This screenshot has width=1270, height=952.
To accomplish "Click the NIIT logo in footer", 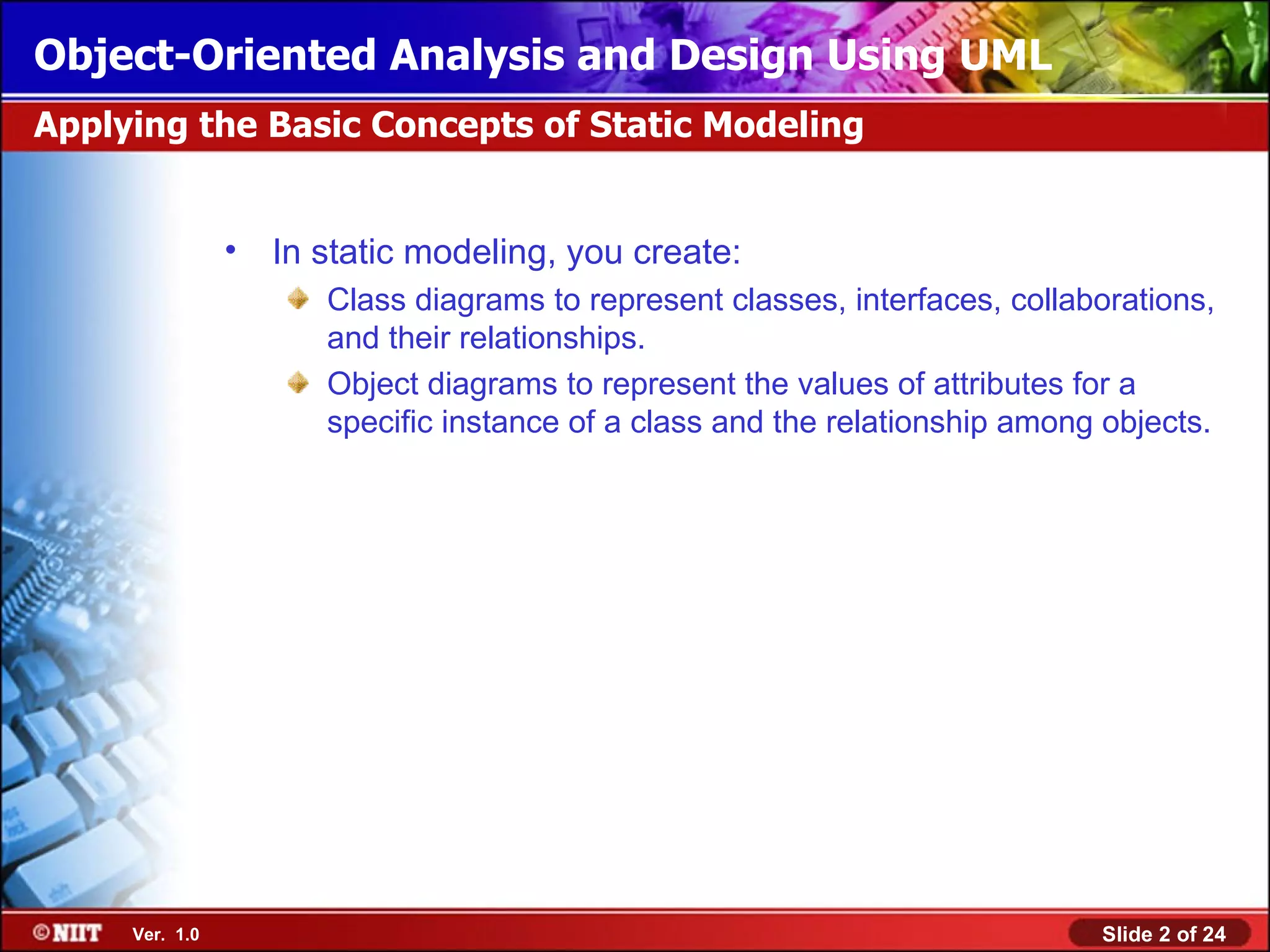I will pyautogui.click(x=77, y=933).
